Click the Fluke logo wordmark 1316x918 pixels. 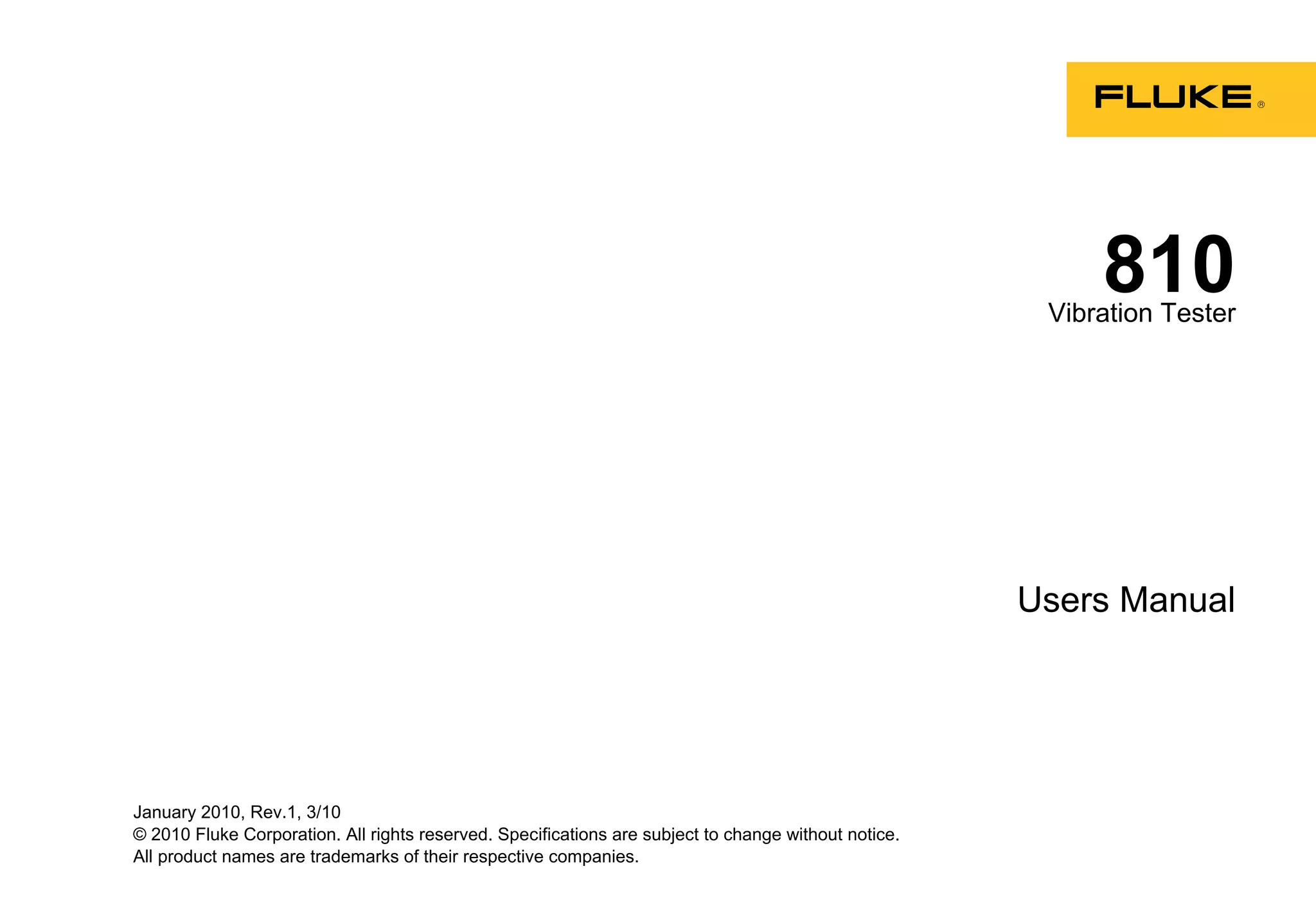(x=1173, y=96)
